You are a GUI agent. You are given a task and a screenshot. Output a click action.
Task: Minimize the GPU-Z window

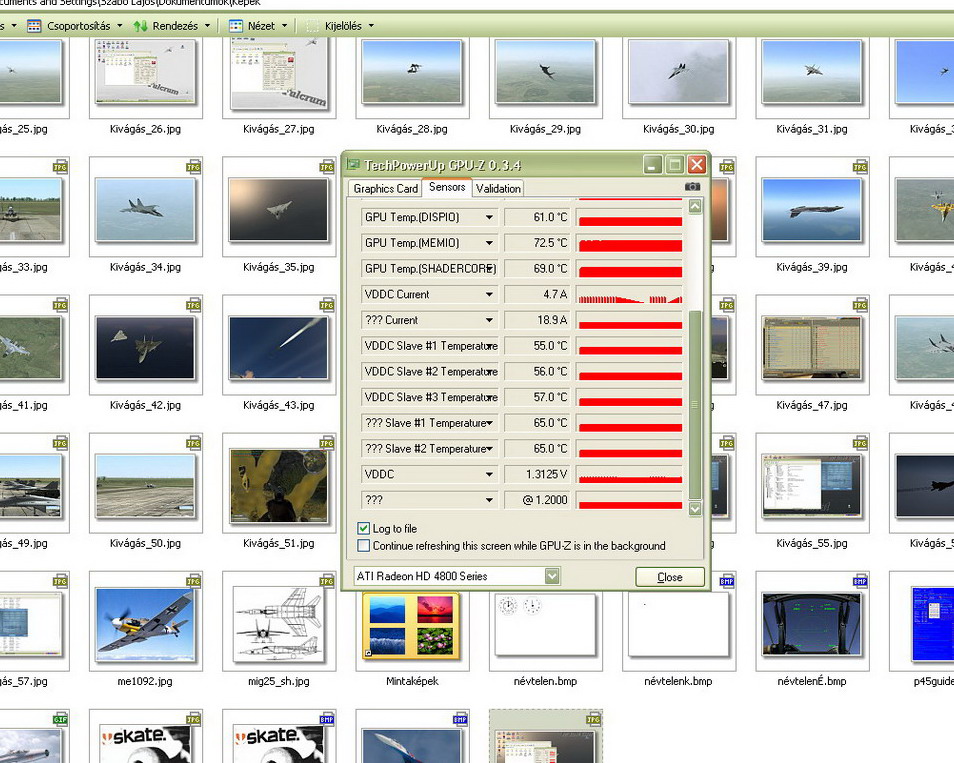click(x=652, y=164)
